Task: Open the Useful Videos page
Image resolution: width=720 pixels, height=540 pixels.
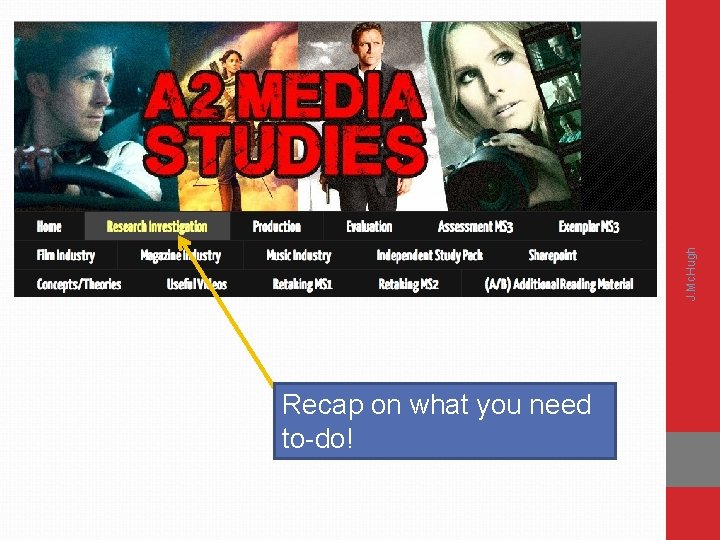Action: point(197,284)
